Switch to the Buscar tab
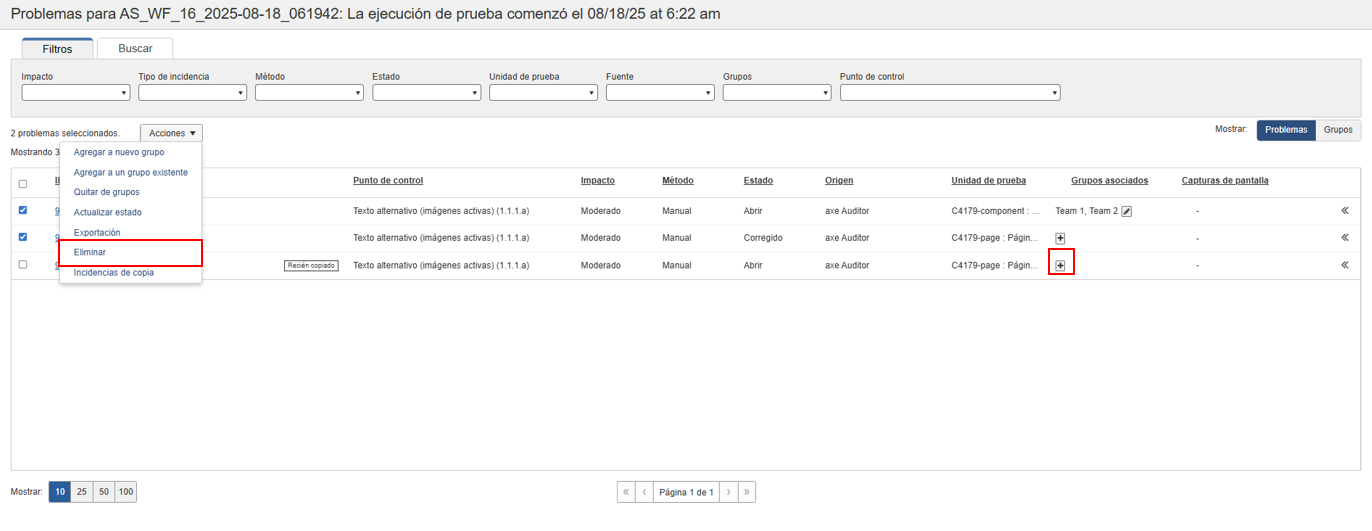 [x=135, y=48]
